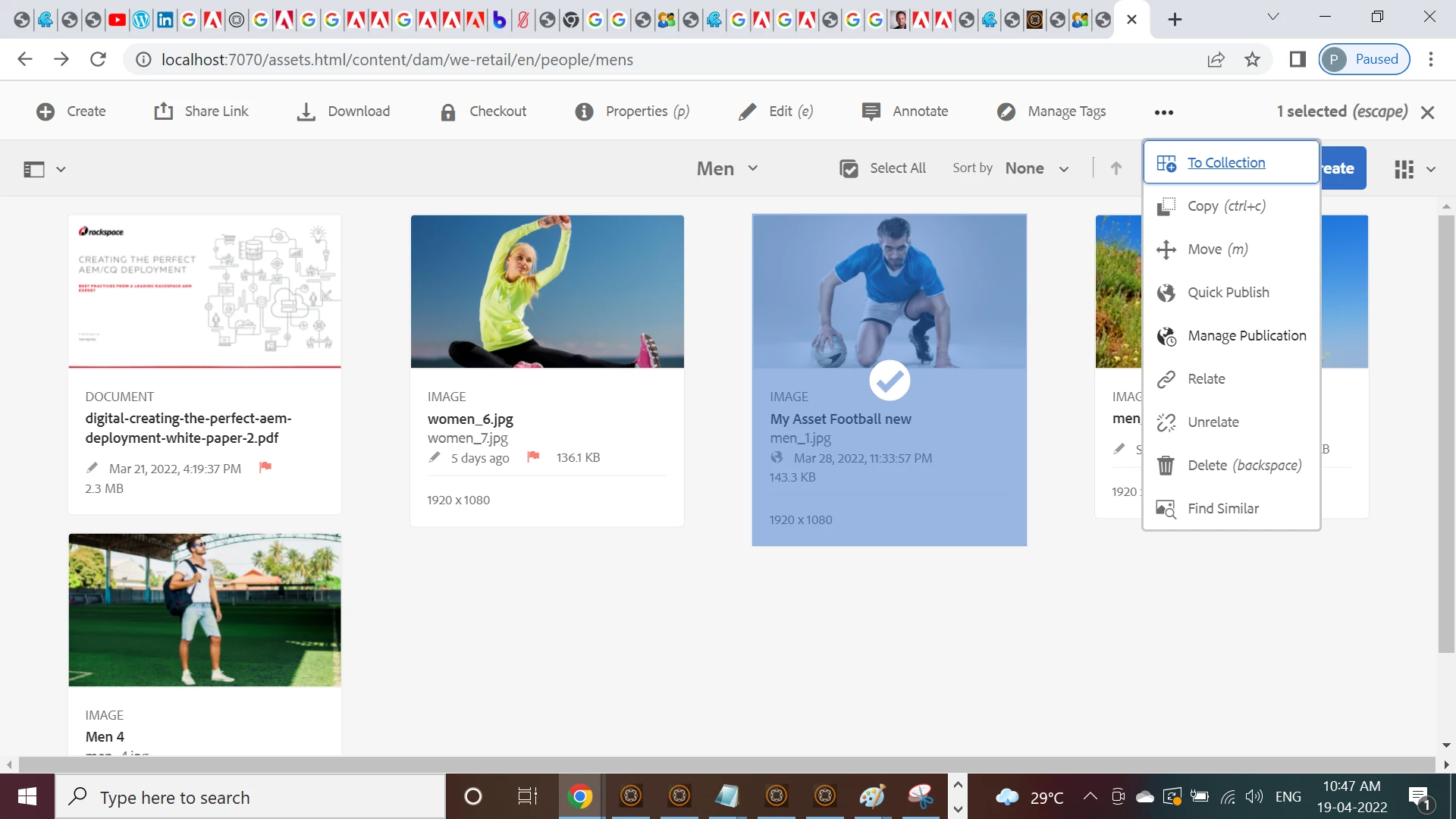The image size is (1456, 819).
Task: Click the vertical scrollbar of the assets list
Action: (1445, 432)
